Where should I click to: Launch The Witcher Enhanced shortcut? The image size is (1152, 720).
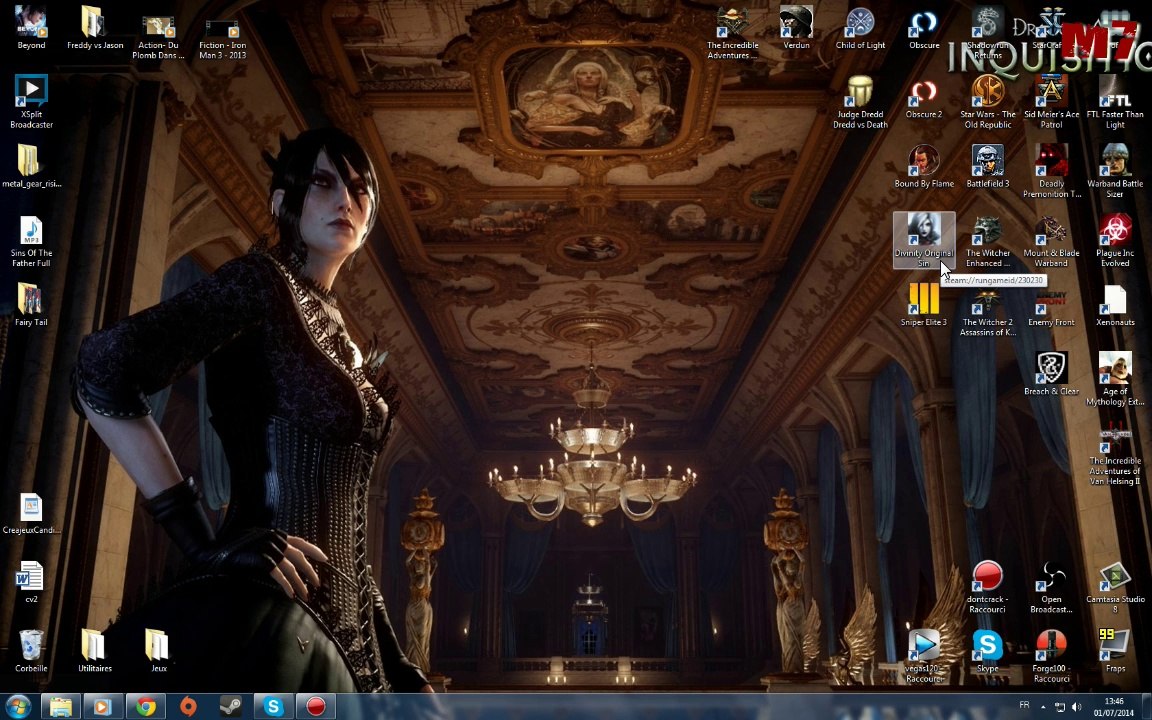(988, 240)
